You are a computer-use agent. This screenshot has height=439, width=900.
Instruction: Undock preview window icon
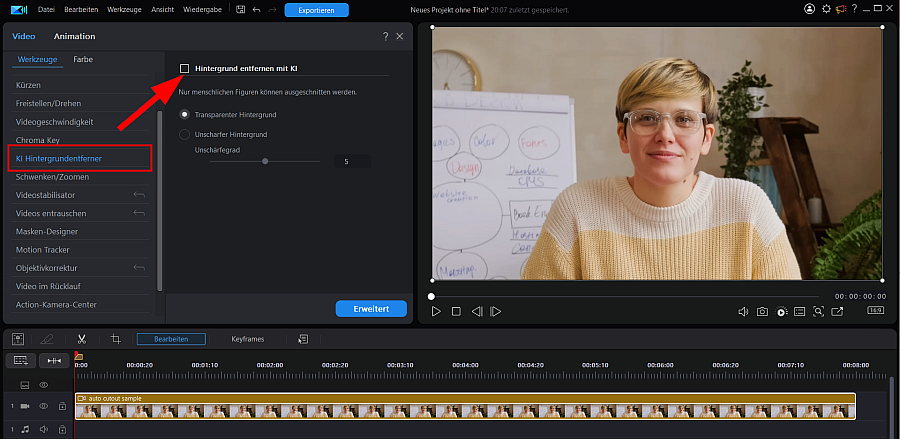pyautogui.click(x=837, y=312)
